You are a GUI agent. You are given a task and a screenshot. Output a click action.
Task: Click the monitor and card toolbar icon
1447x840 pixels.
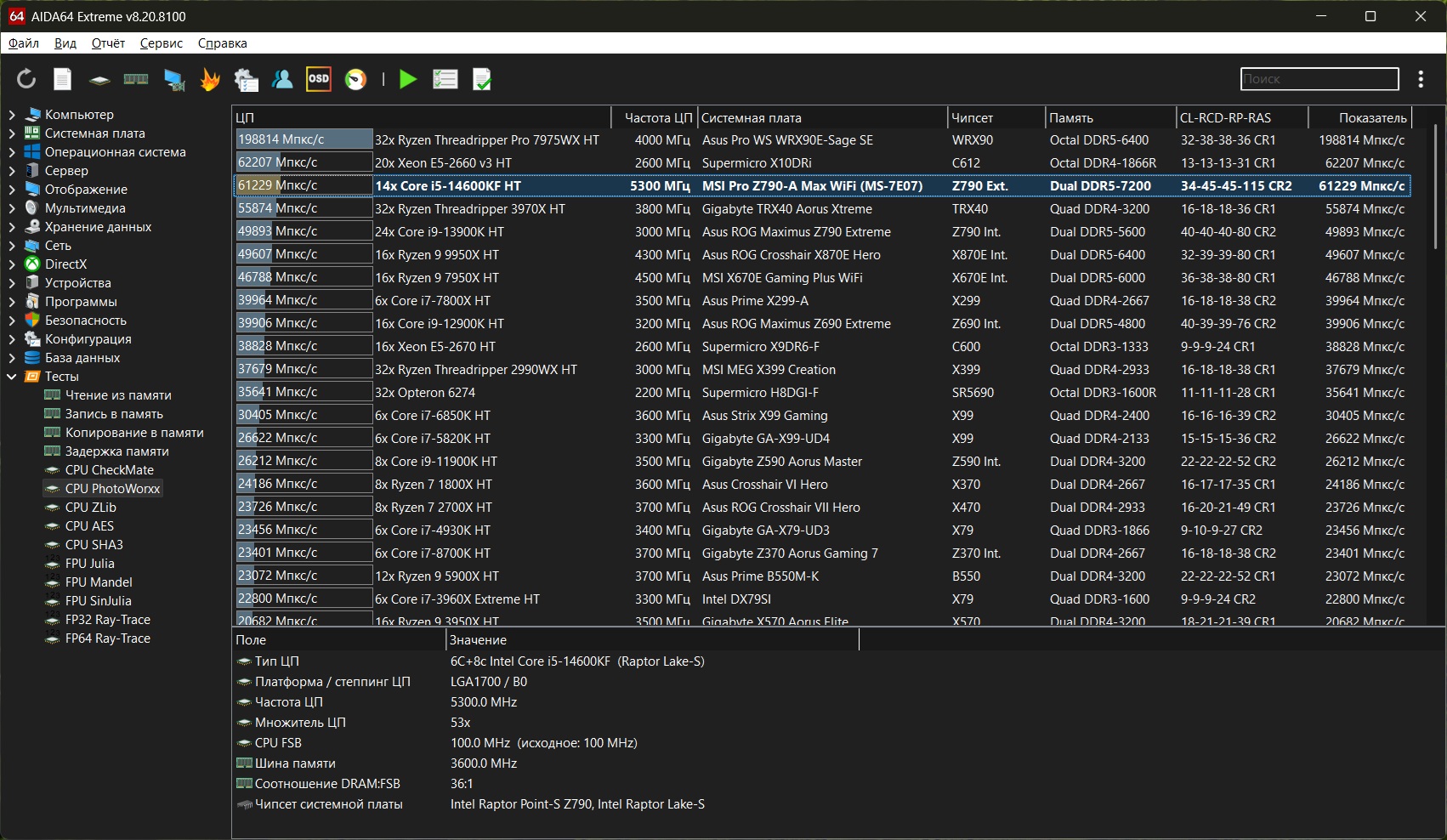(174, 80)
